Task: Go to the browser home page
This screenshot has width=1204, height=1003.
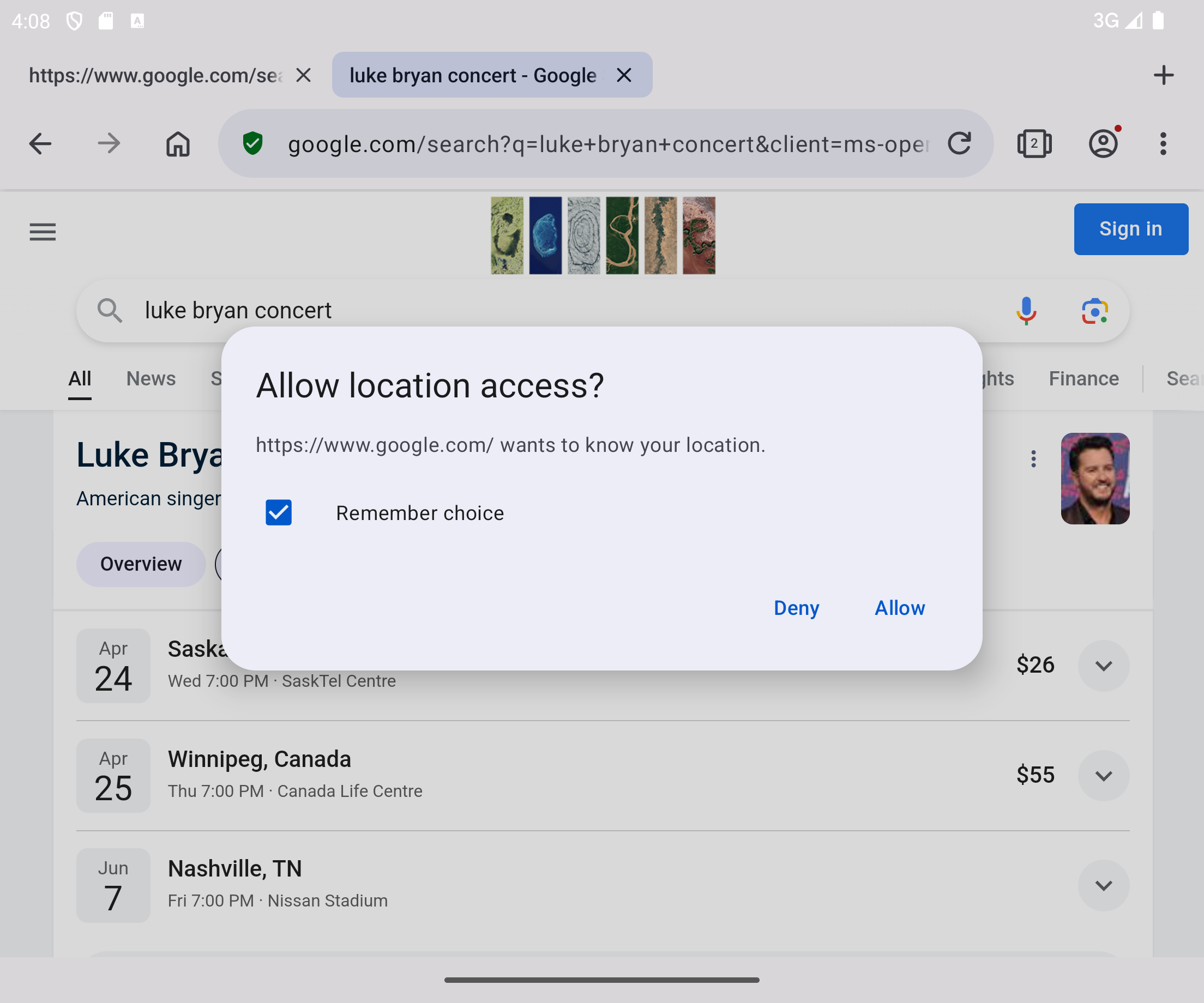Action: click(x=178, y=143)
